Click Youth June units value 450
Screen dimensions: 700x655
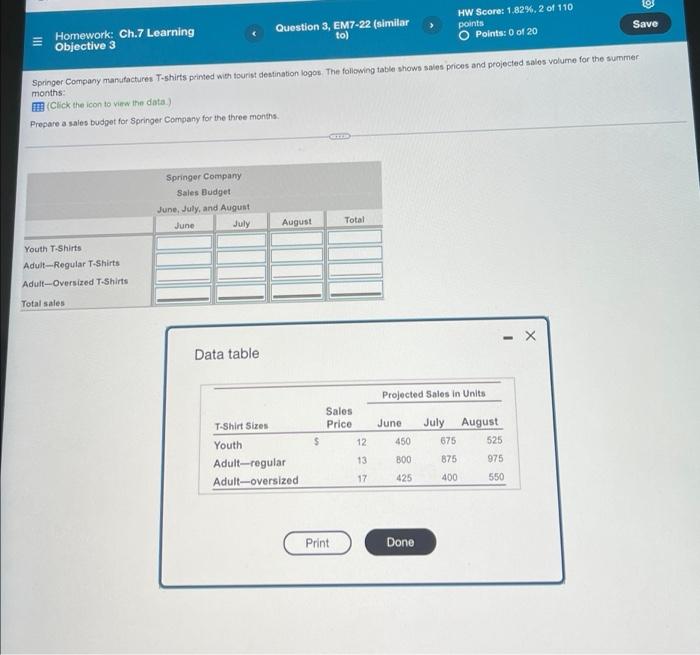coord(403,441)
